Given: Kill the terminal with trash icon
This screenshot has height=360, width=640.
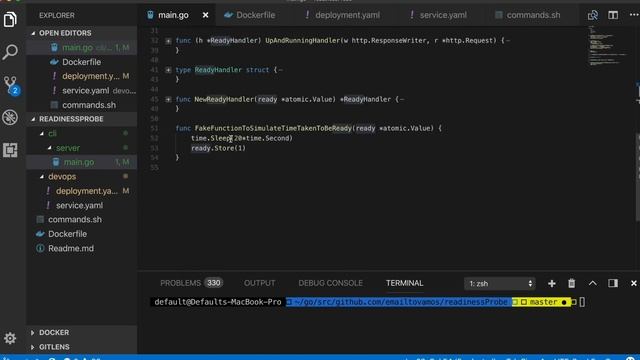Looking at the screenshot, I should click(x=571, y=283).
